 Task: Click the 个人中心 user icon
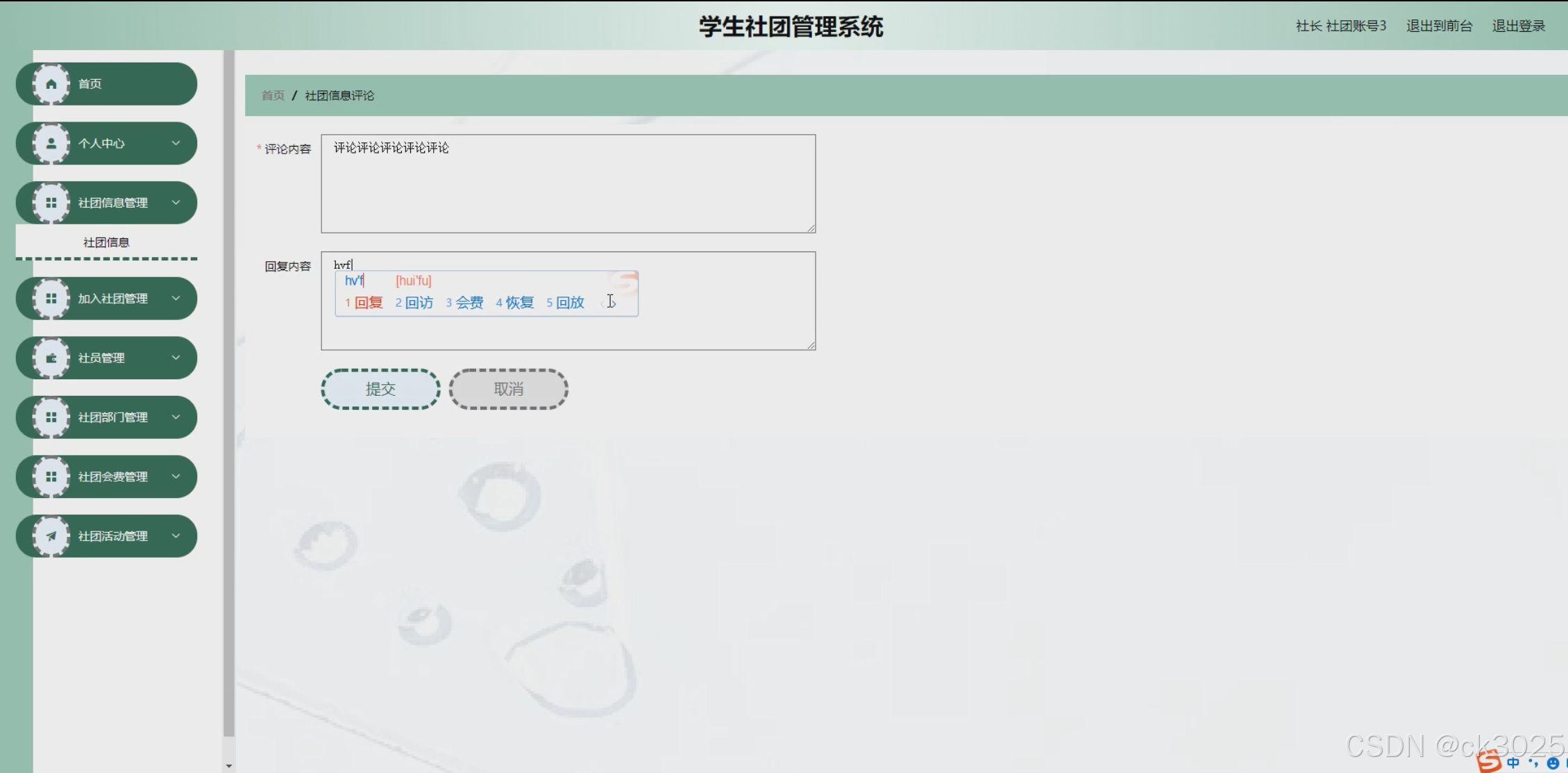click(51, 143)
